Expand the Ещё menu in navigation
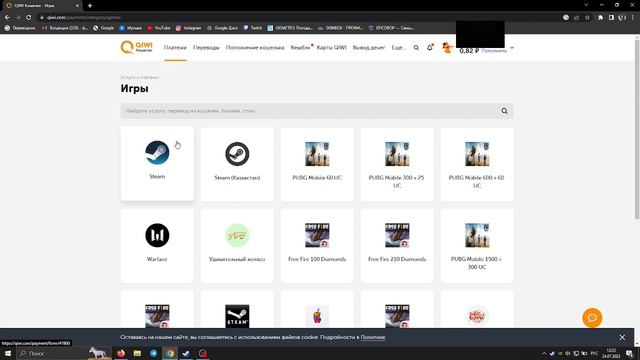This screenshot has width=640, height=360. (x=398, y=48)
